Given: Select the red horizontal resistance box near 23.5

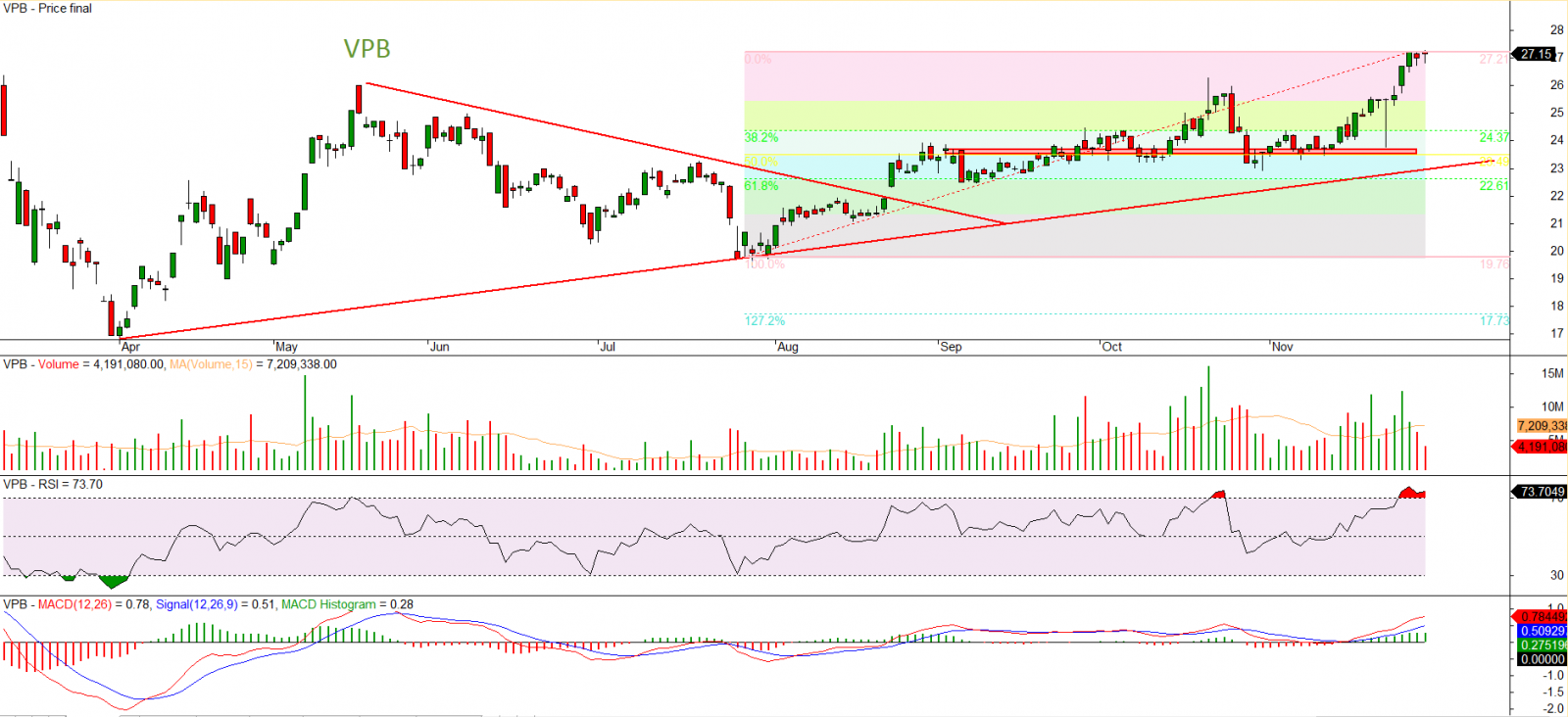Looking at the screenshot, I should [x=1182, y=151].
